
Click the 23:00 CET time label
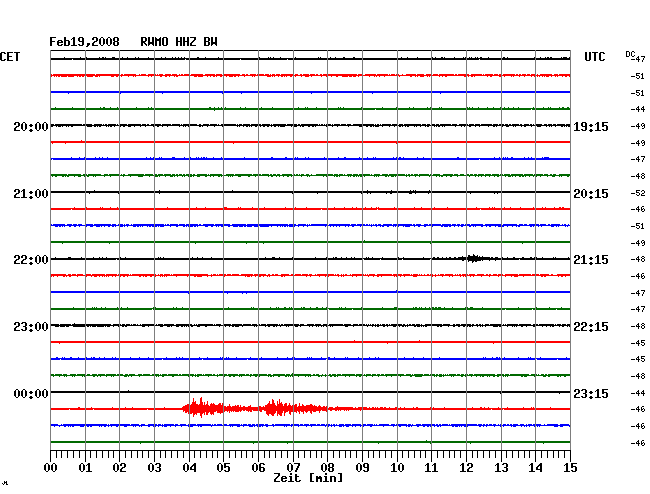point(31,327)
